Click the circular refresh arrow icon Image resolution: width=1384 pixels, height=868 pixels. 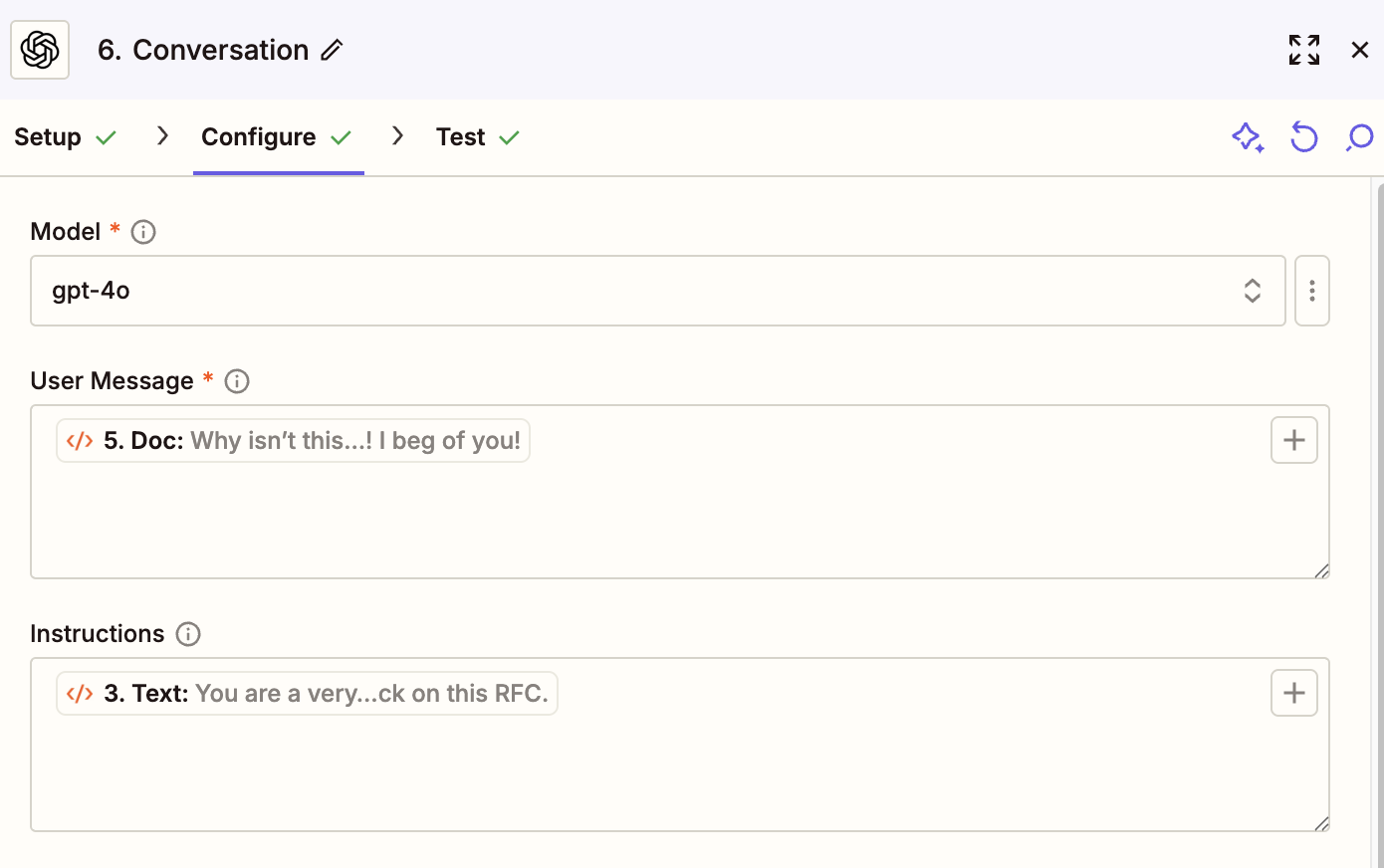pos(1303,137)
